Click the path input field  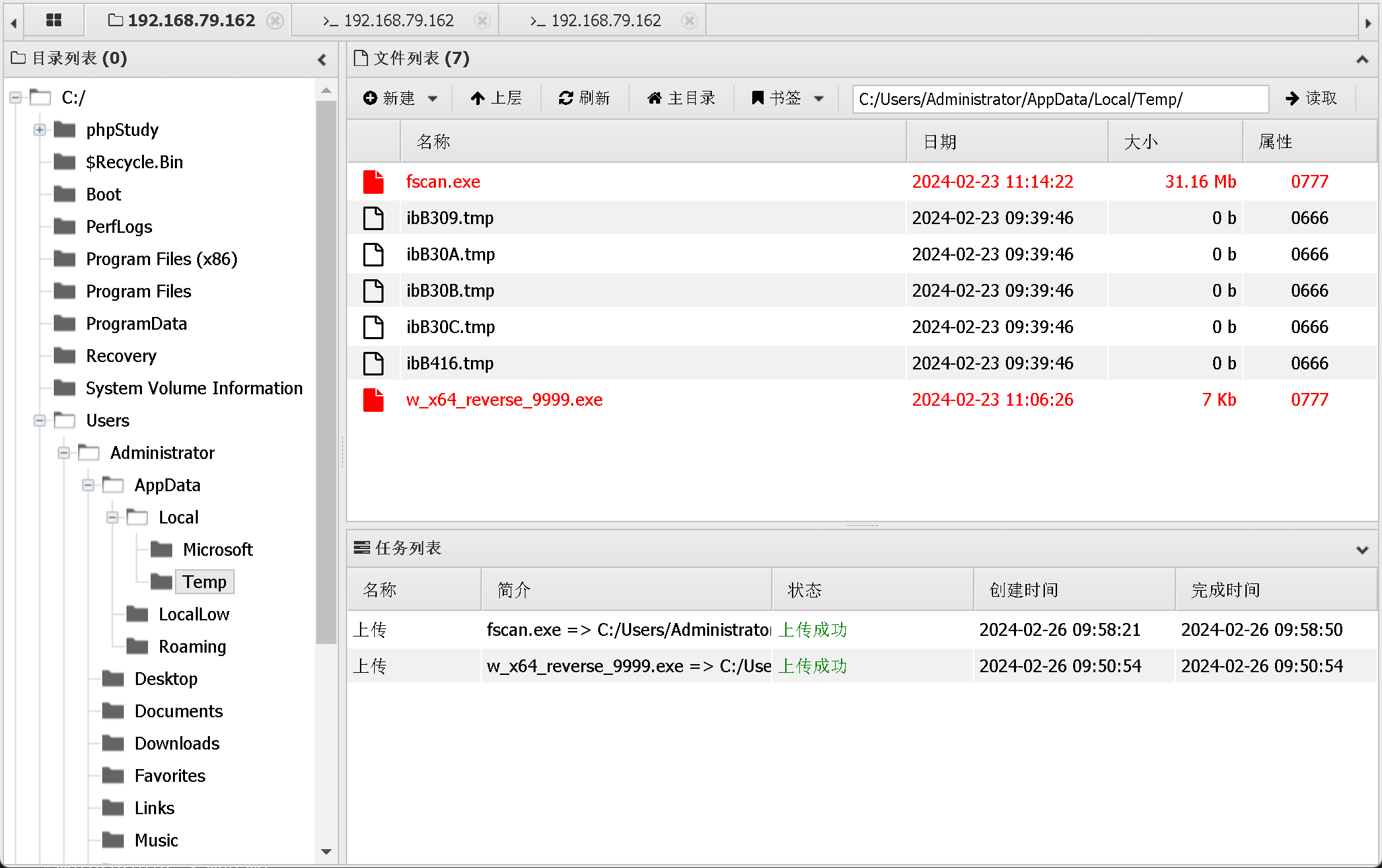point(1060,100)
